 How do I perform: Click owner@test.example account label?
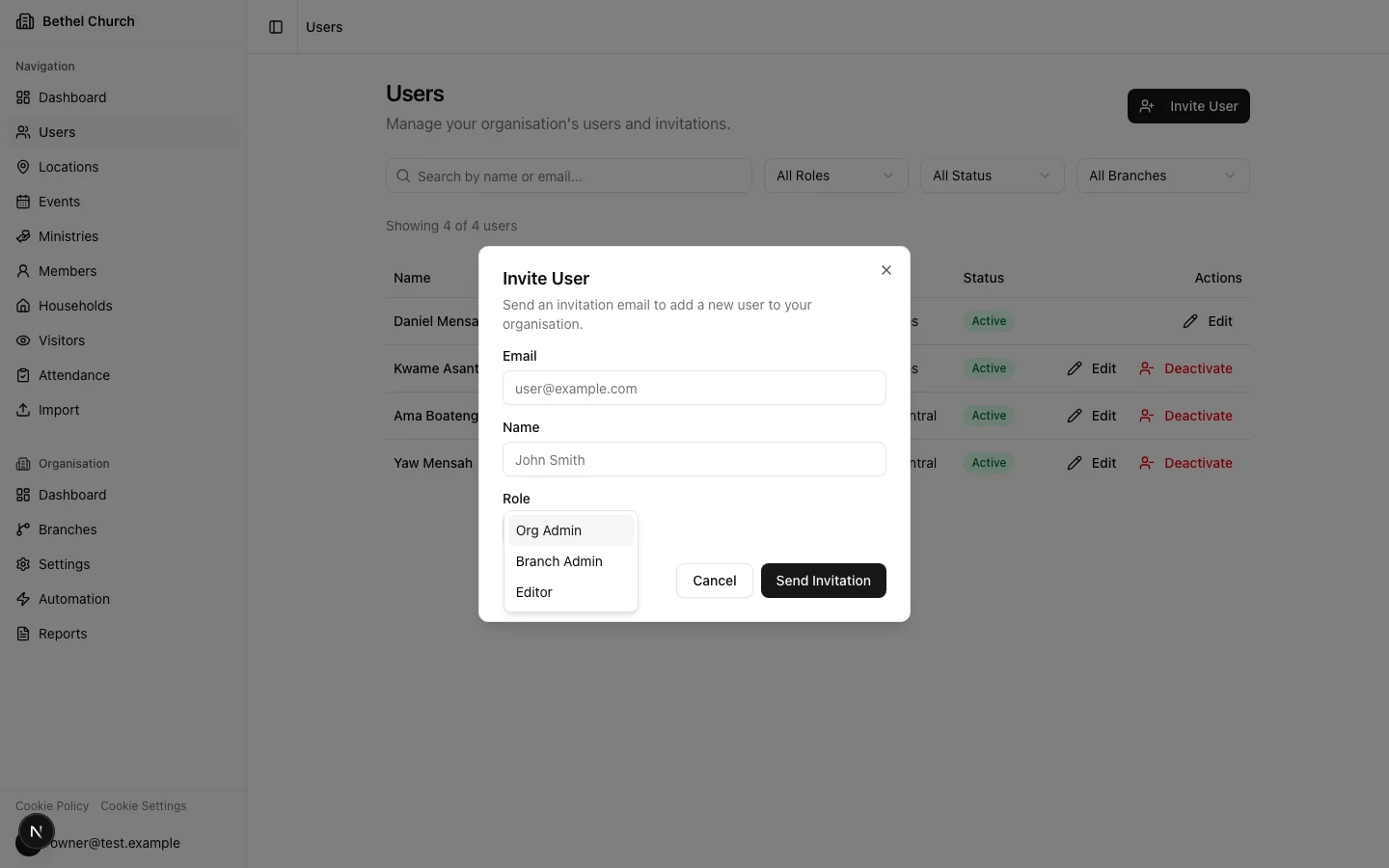pos(115,843)
